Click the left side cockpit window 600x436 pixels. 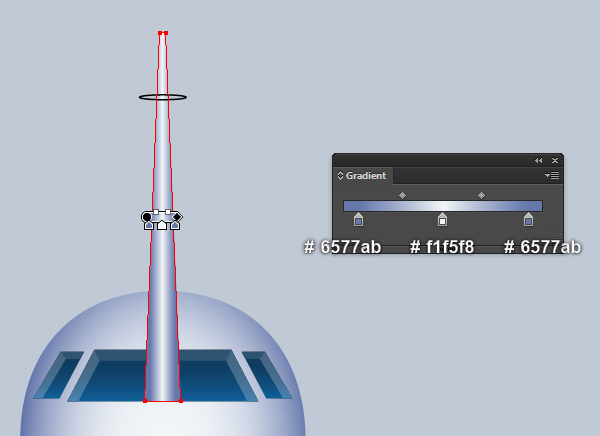coord(59,375)
